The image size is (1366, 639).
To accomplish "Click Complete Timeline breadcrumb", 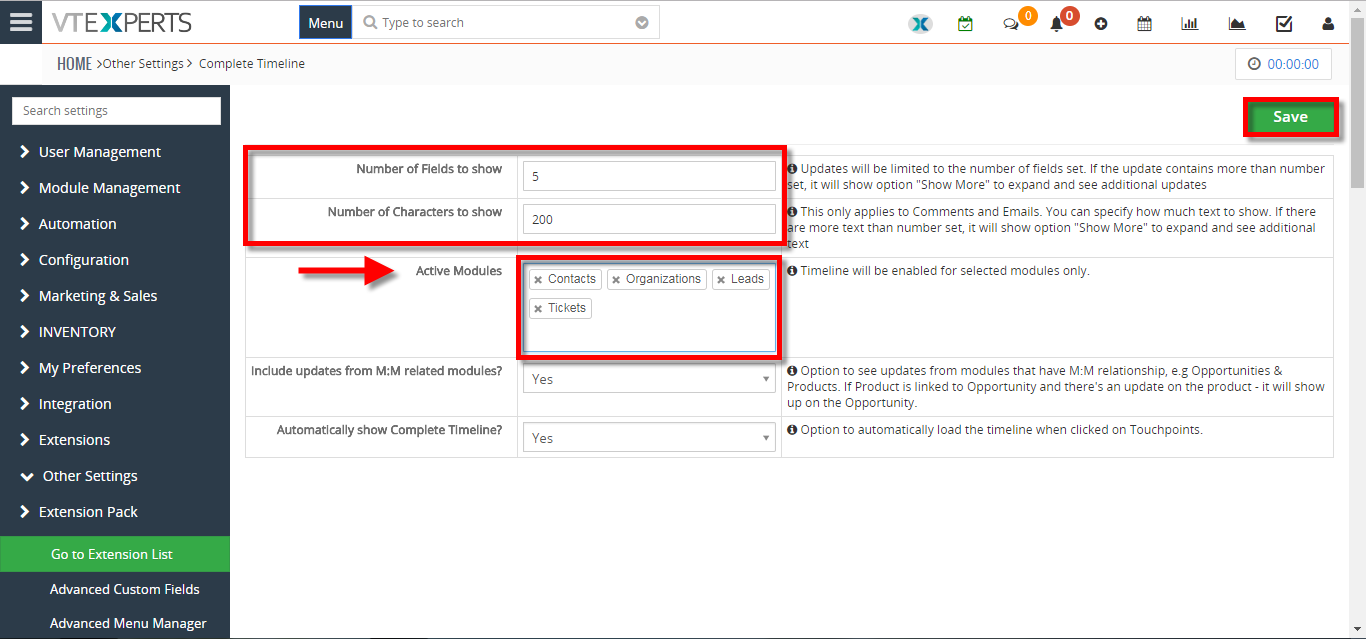I will pyautogui.click(x=252, y=64).
